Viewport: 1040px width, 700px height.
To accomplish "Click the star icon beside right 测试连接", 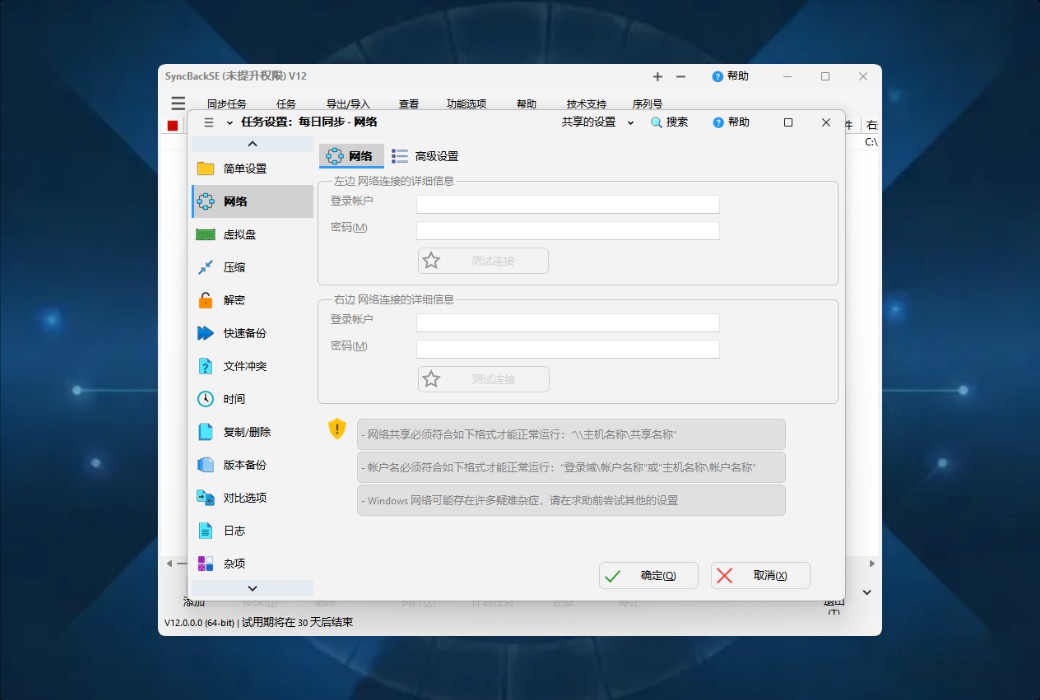I will tap(432, 378).
